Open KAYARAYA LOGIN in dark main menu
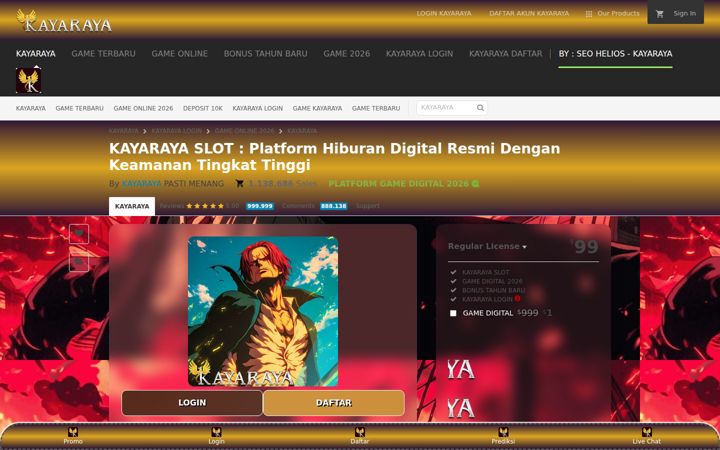 click(419, 54)
